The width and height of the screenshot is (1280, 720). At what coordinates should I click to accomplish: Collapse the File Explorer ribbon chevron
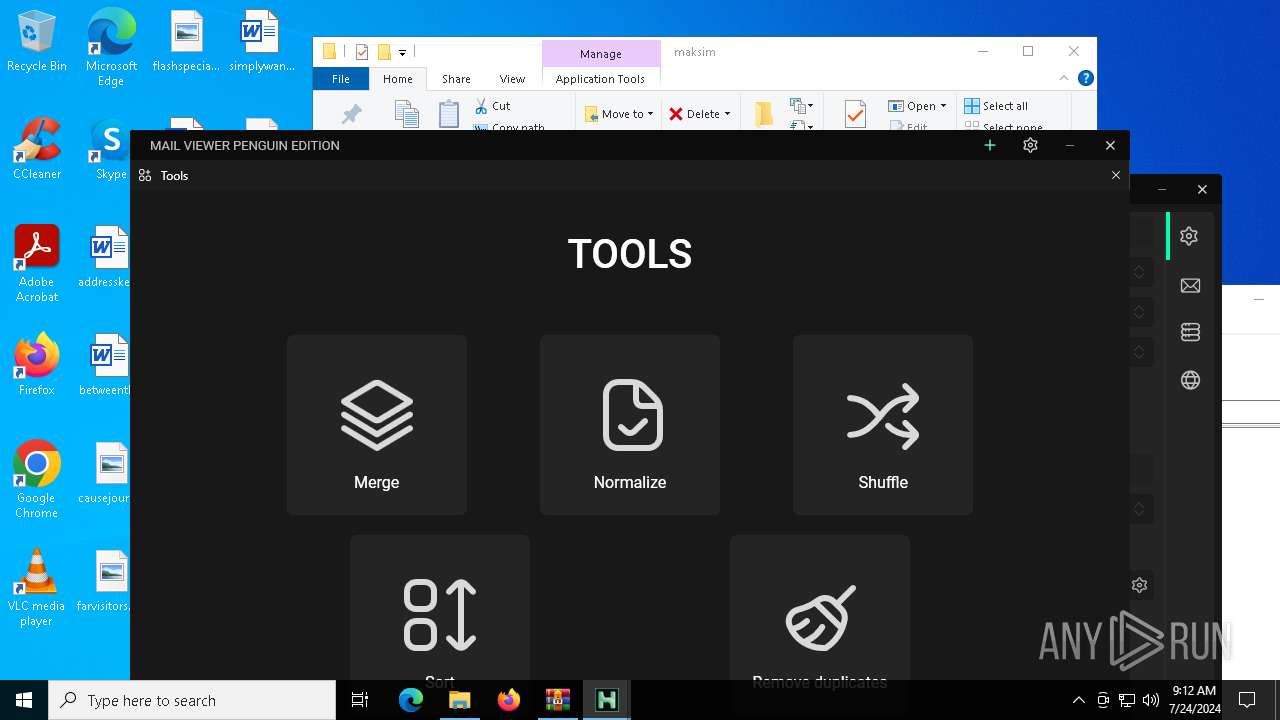click(1064, 78)
